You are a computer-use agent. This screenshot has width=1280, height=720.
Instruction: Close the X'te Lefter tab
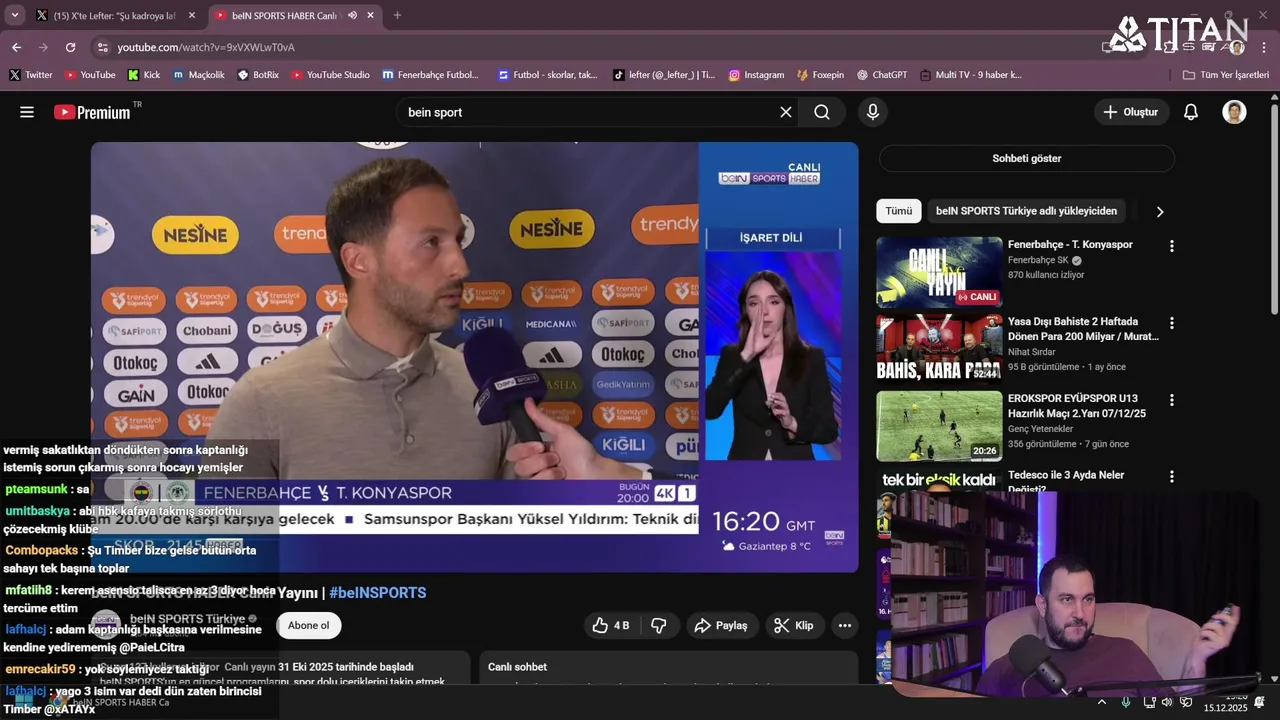coord(192,15)
